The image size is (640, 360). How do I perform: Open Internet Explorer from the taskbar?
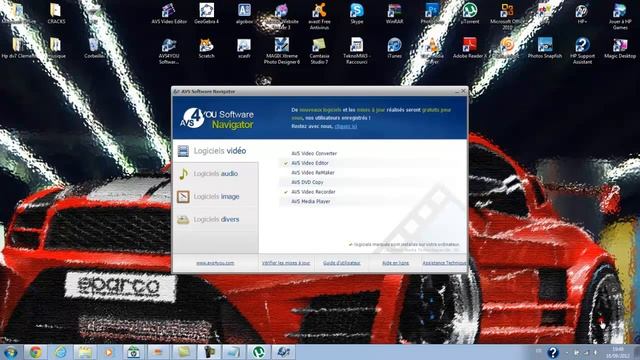pyautogui.click(x=60, y=352)
